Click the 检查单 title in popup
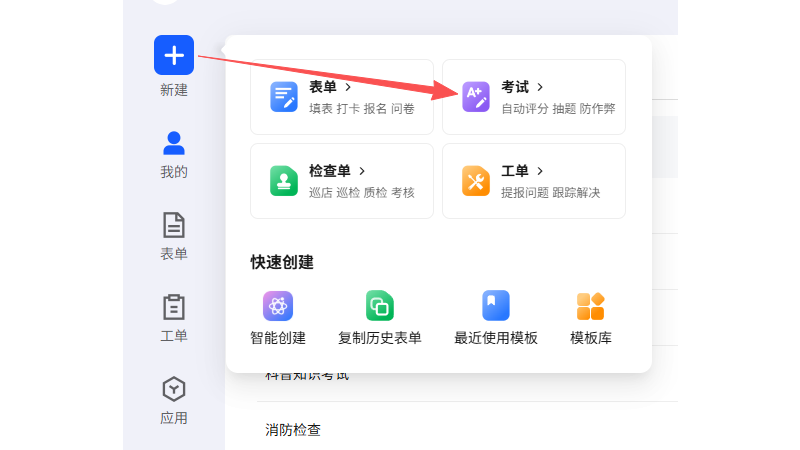The height and width of the screenshot is (450, 800). coord(330,171)
